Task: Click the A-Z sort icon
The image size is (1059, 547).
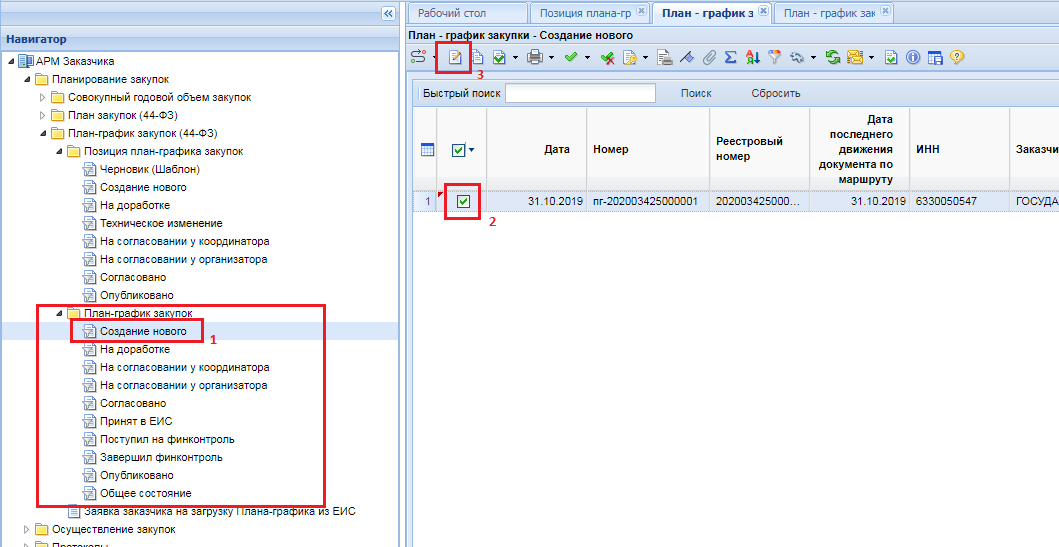Action: (752, 58)
